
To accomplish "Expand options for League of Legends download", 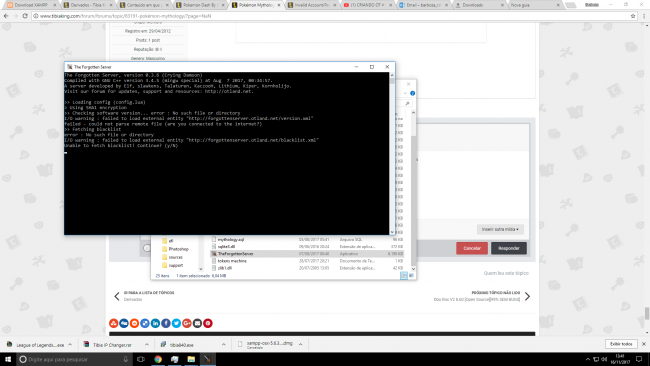I will tap(70, 344).
